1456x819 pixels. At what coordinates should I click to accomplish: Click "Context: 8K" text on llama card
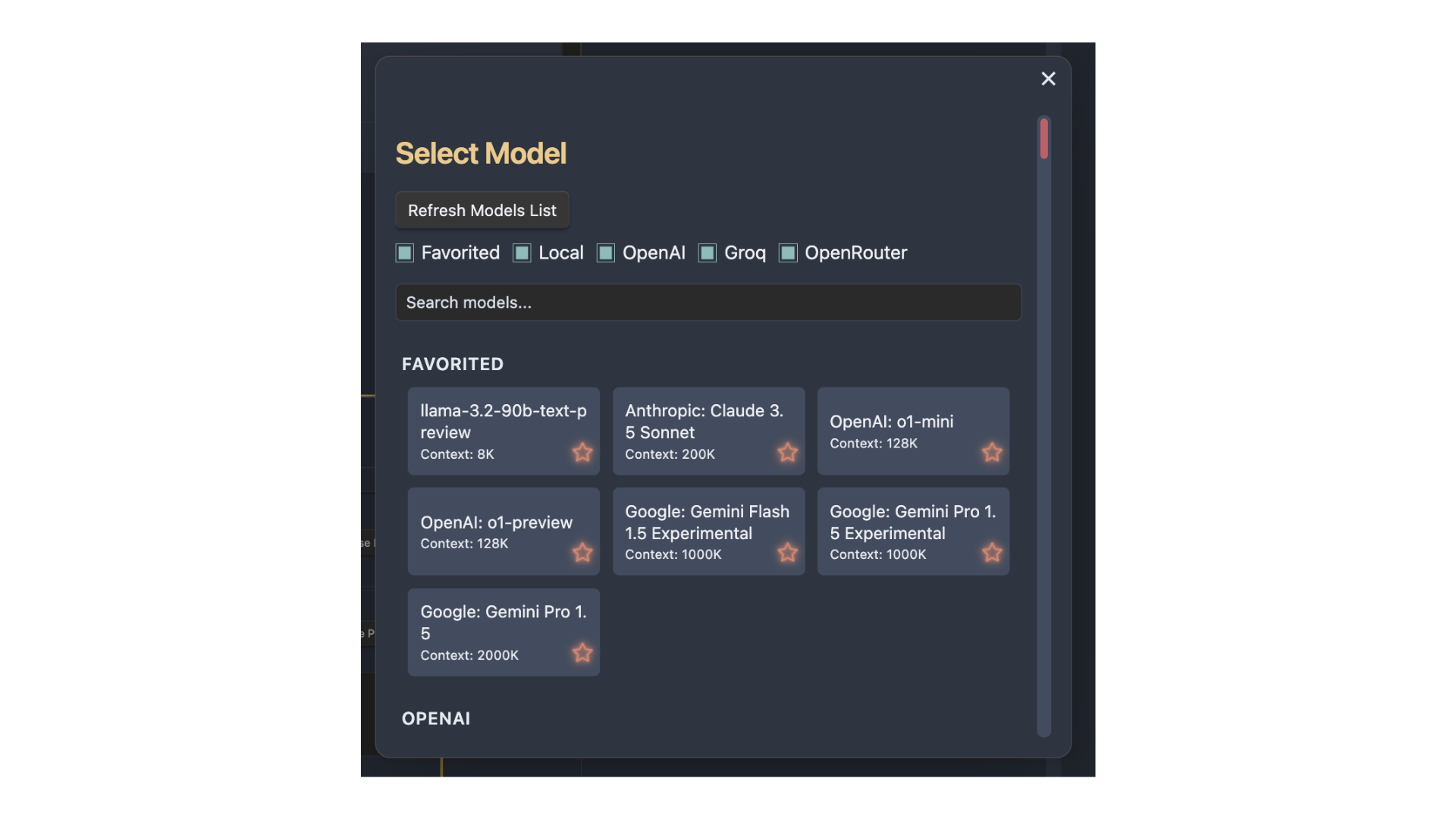[x=457, y=454]
